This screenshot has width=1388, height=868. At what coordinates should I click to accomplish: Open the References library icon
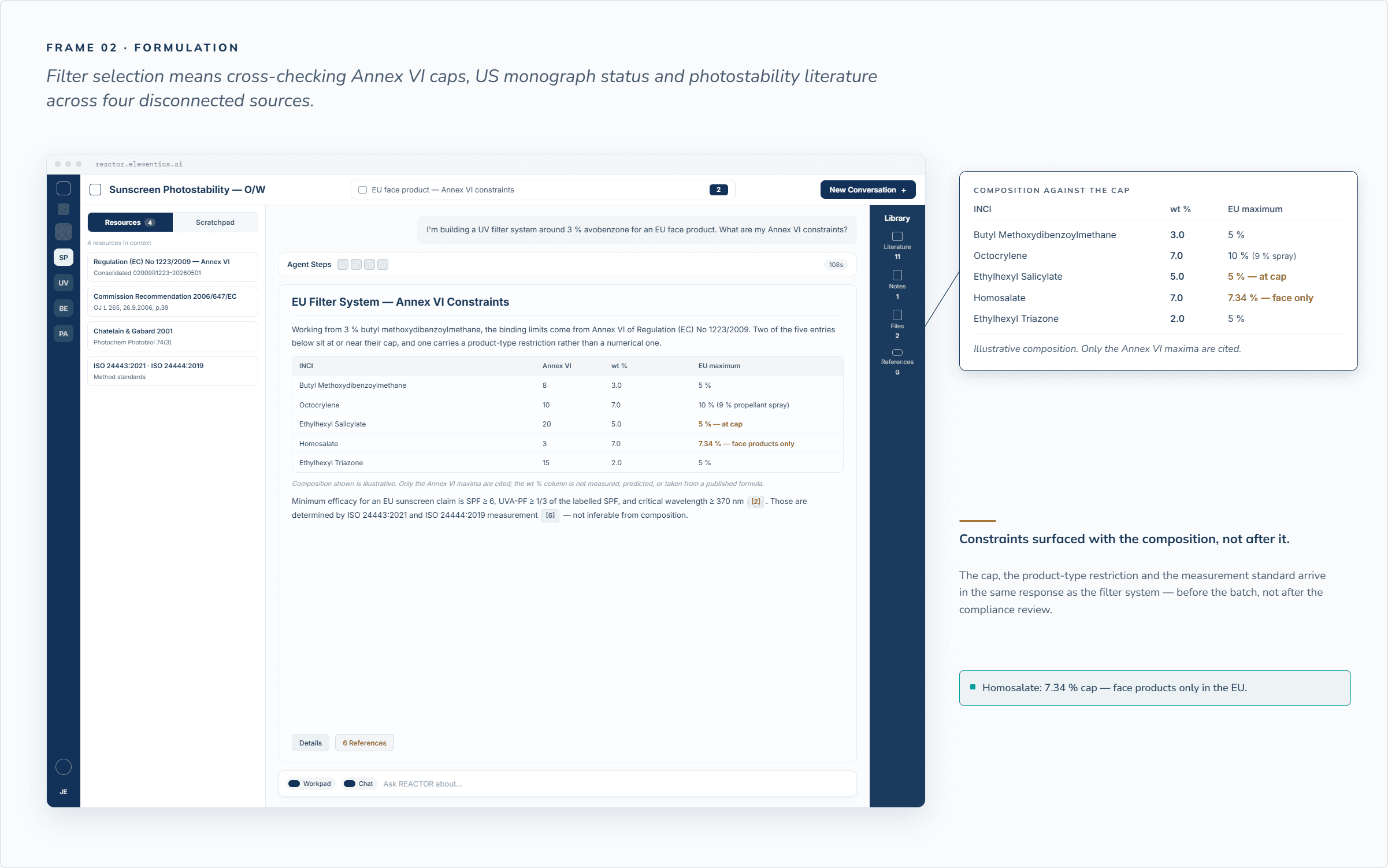(897, 353)
